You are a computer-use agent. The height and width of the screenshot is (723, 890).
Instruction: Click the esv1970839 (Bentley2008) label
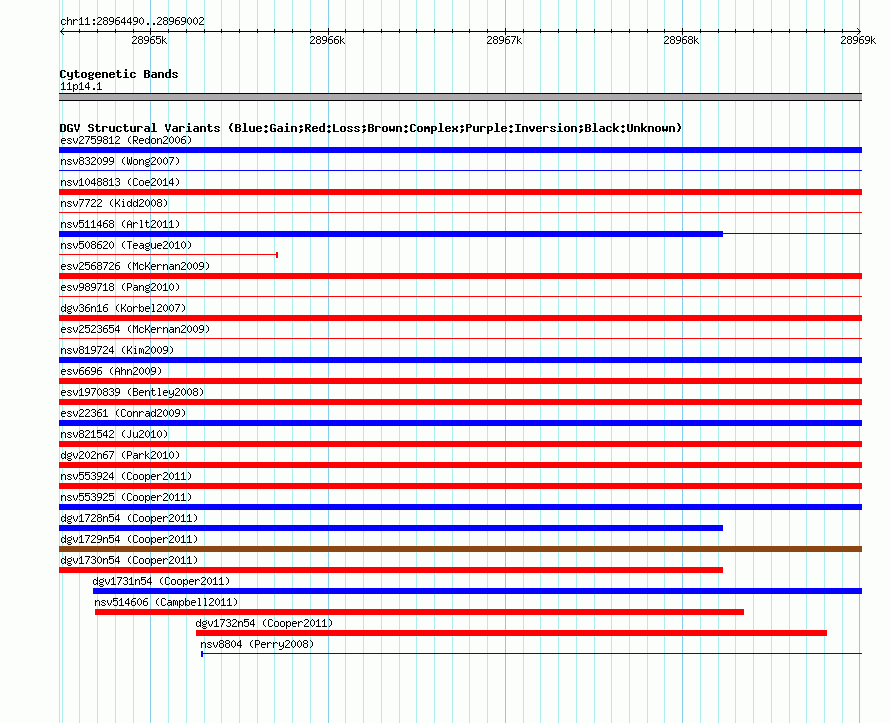pyautogui.click(x=132, y=392)
